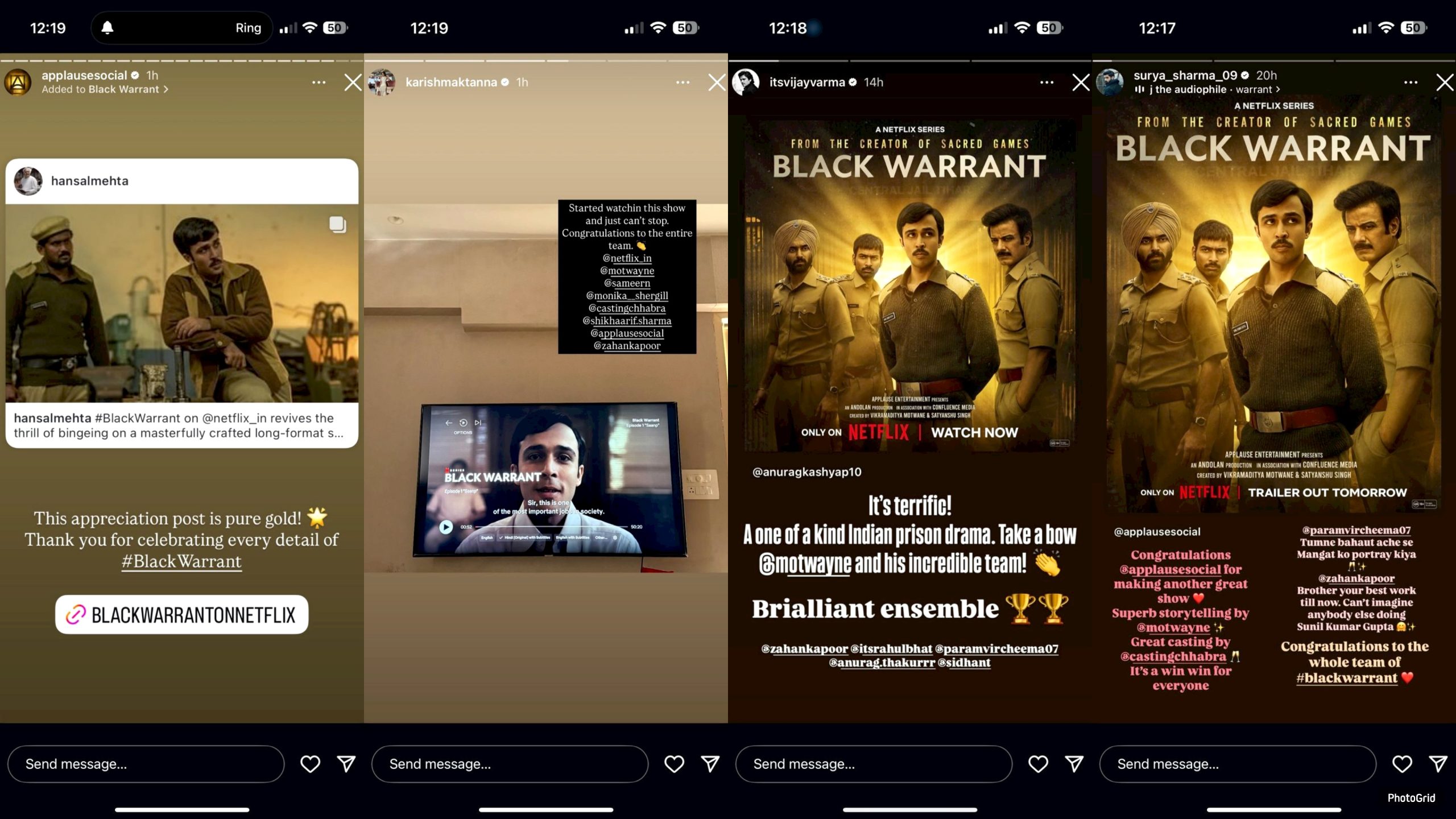Screen dimensions: 1456x819
Task: Tap @motwayne mention in itsvijayvarma story
Action: click(x=805, y=564)
